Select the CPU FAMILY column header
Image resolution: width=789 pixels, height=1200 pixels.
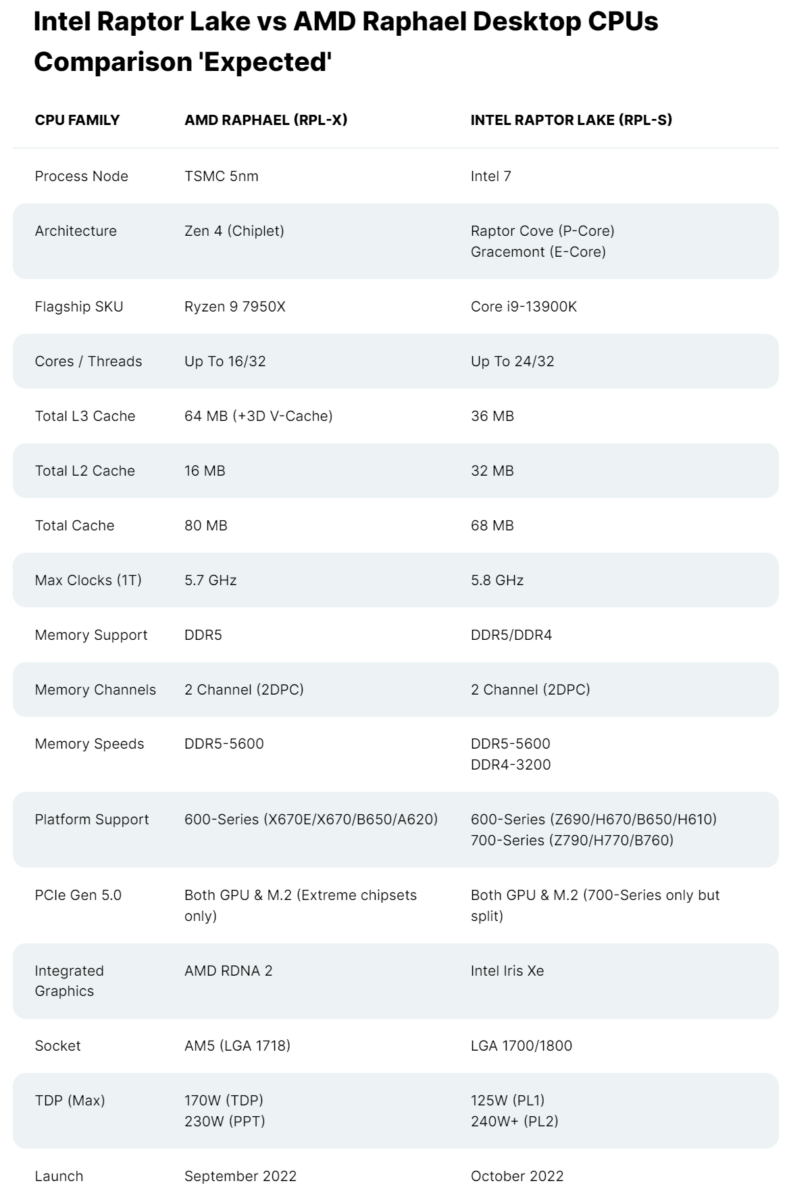77,120
